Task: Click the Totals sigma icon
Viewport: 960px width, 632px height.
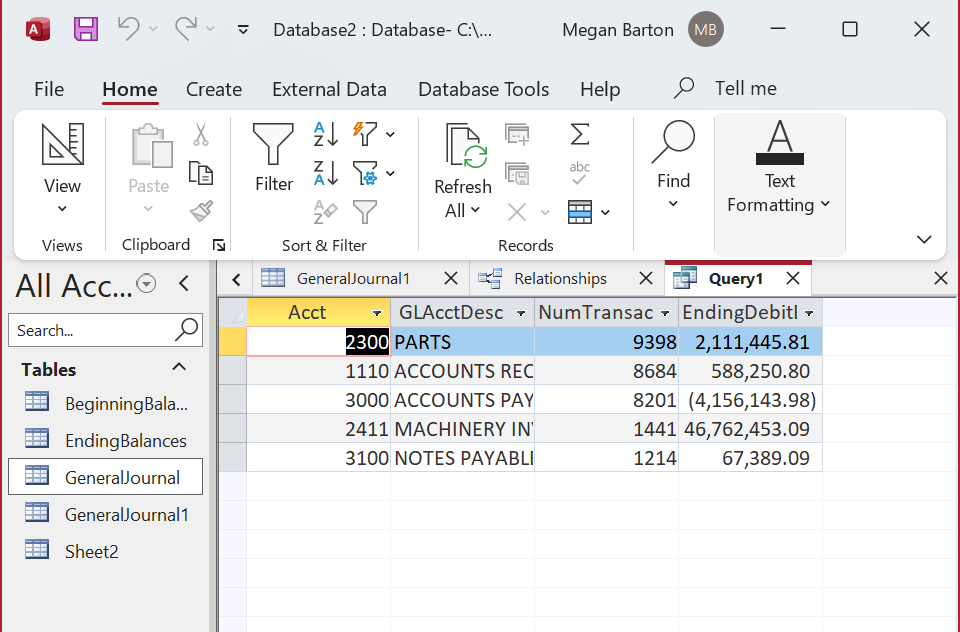Action: (x=579, y=134)
